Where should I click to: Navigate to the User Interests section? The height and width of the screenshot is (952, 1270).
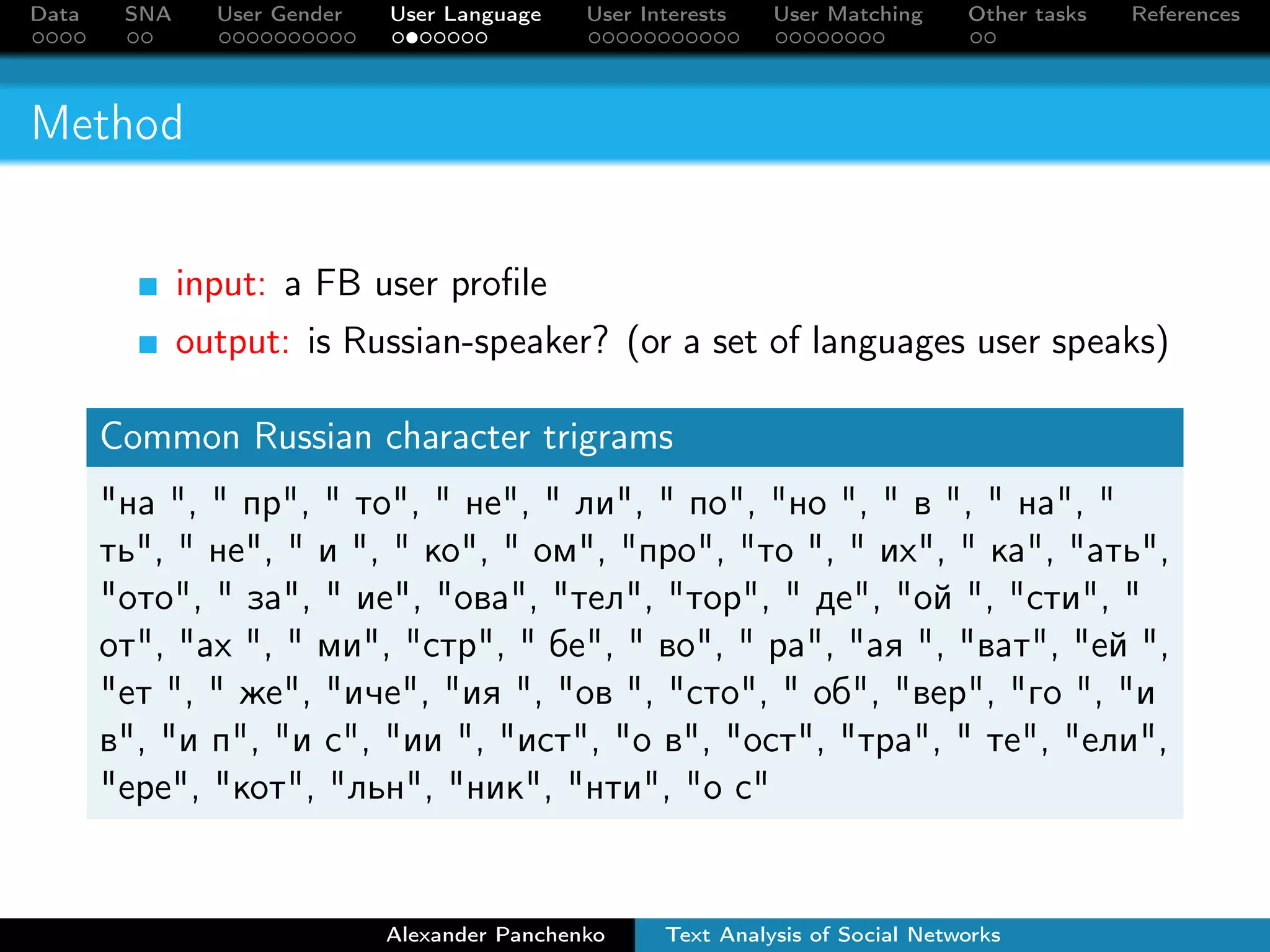tap(656, 14)
